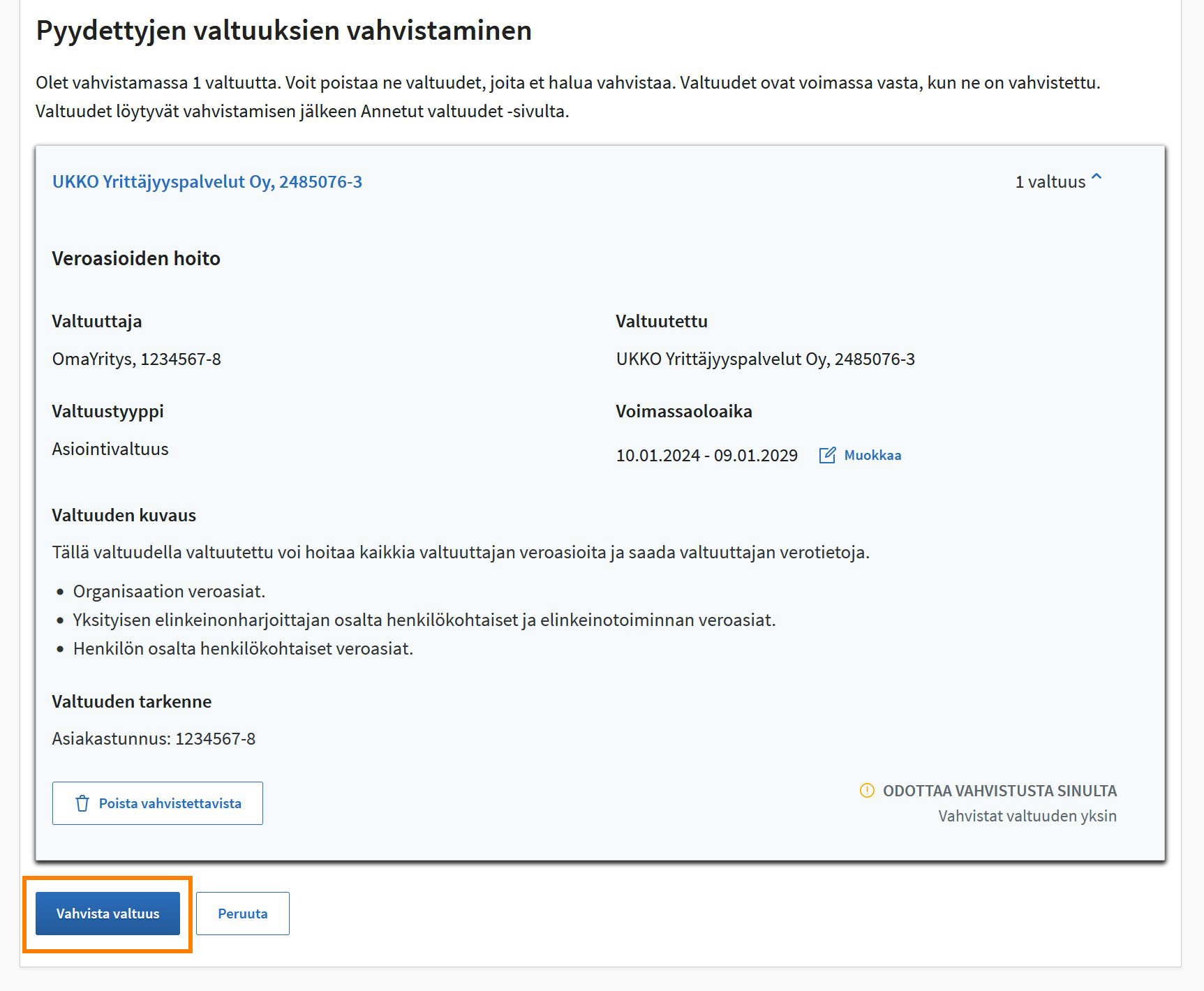
Task: Click OmaYritys, 1234567-8 text
Action: (x=137, y=359)
